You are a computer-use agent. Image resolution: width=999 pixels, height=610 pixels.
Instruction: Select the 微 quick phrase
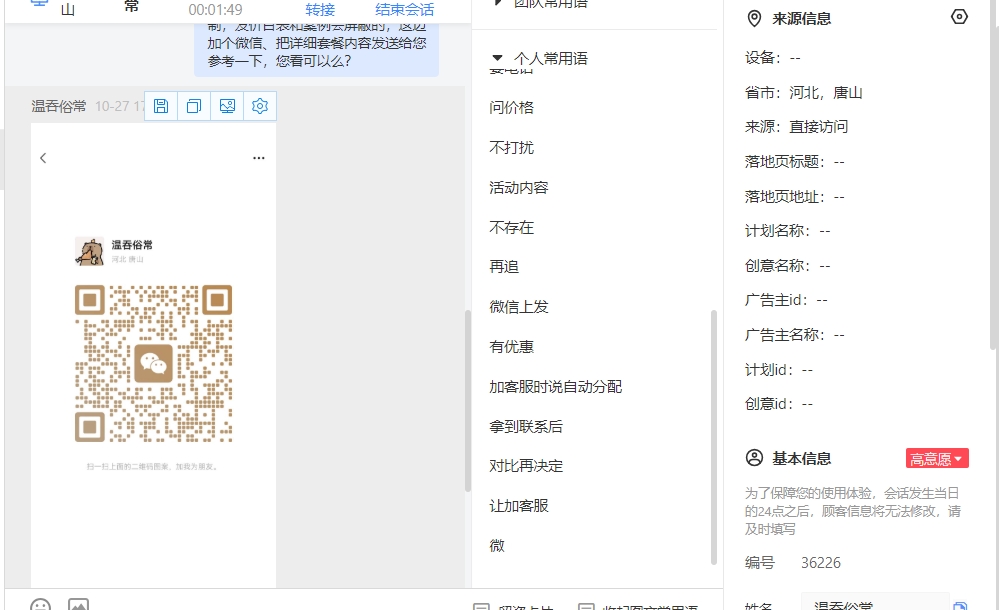[x=497, y=546]
